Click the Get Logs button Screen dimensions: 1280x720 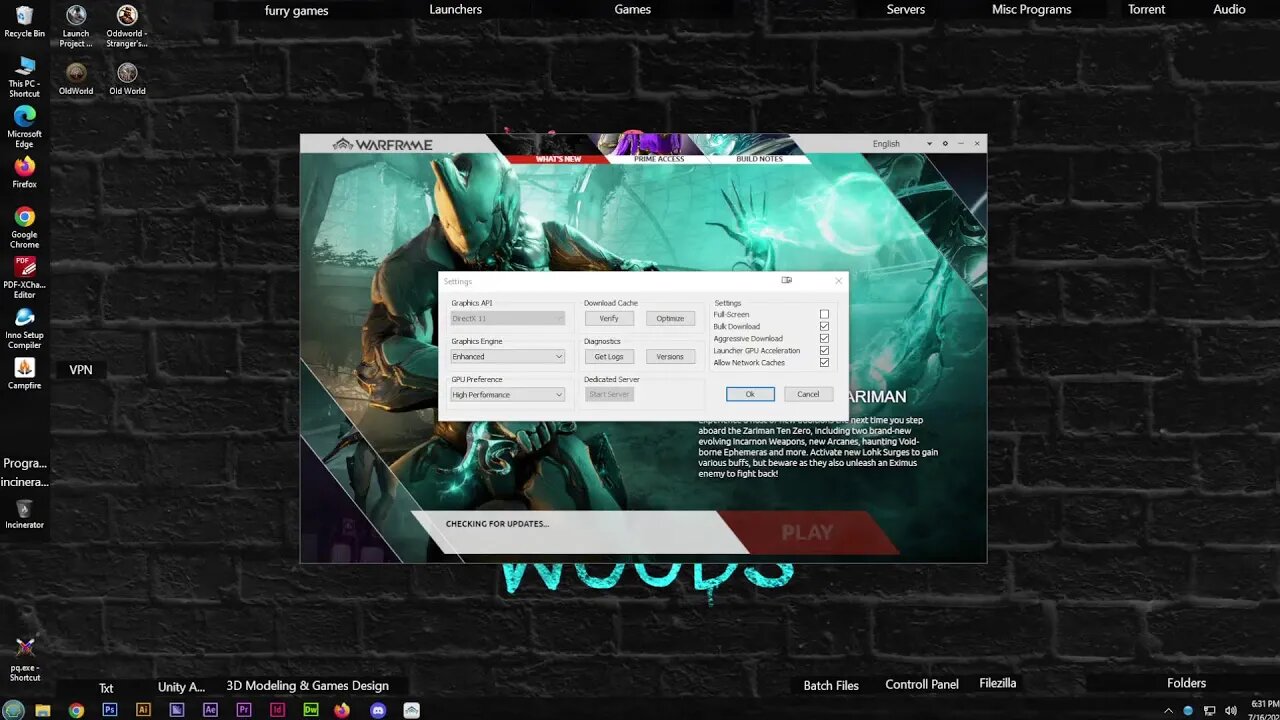click(609, 356)
